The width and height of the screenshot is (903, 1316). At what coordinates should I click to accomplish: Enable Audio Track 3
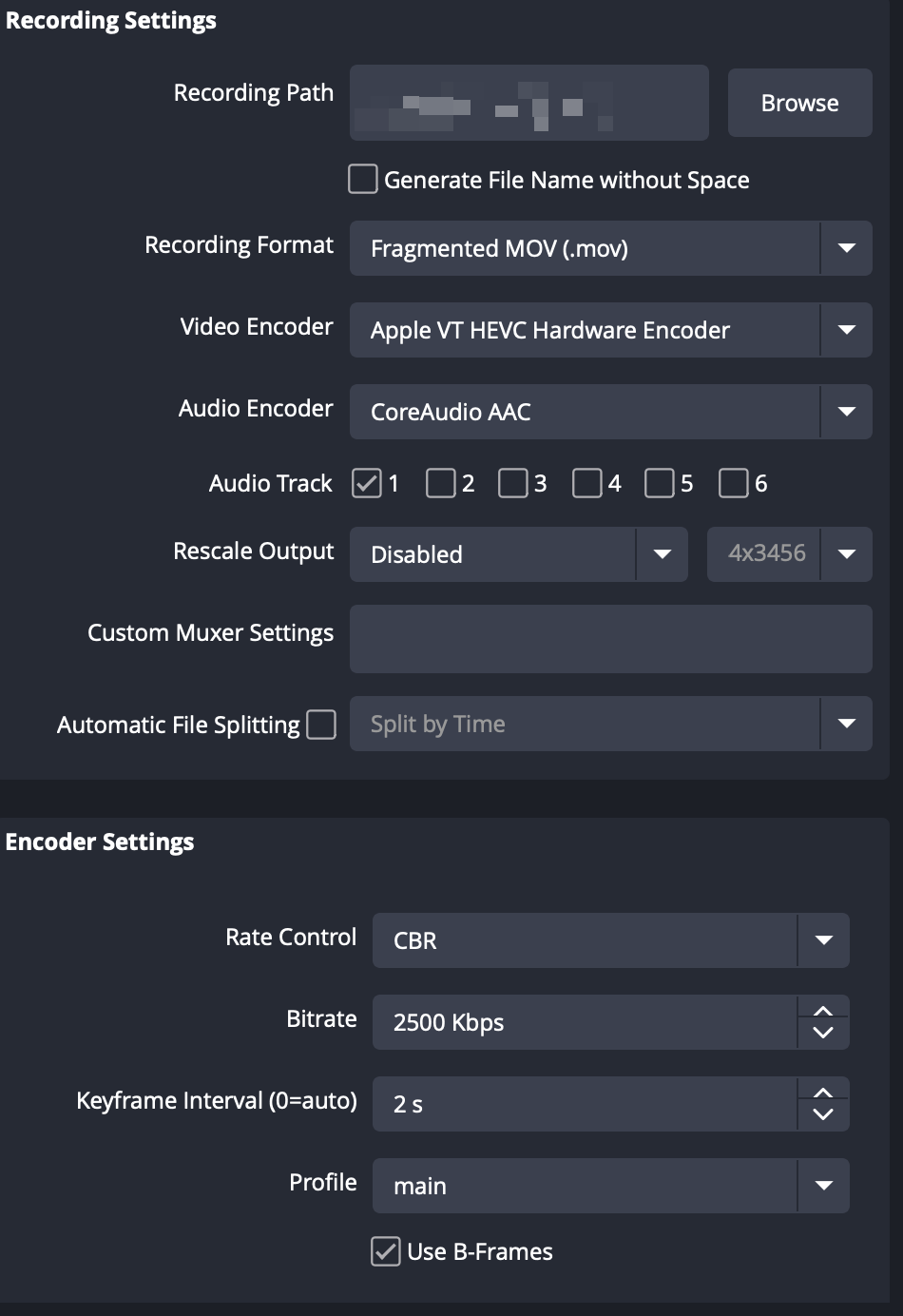[513, 483]
